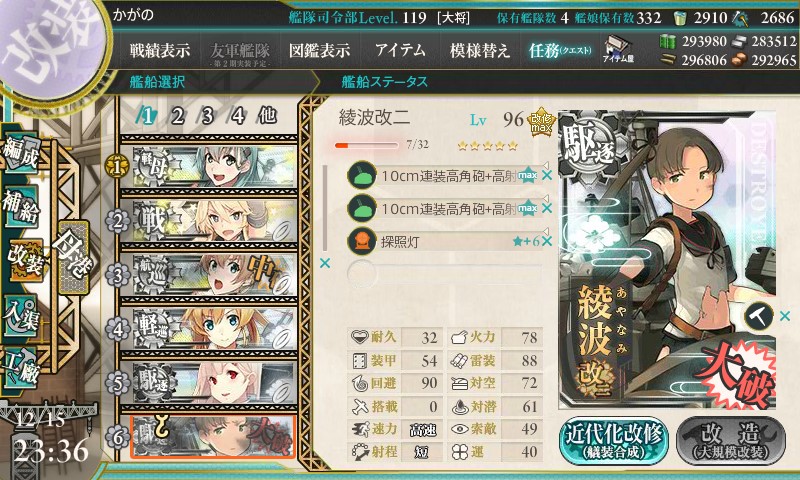
Task: Click the 近代化改修 modernization button
Action: point(614,441)
